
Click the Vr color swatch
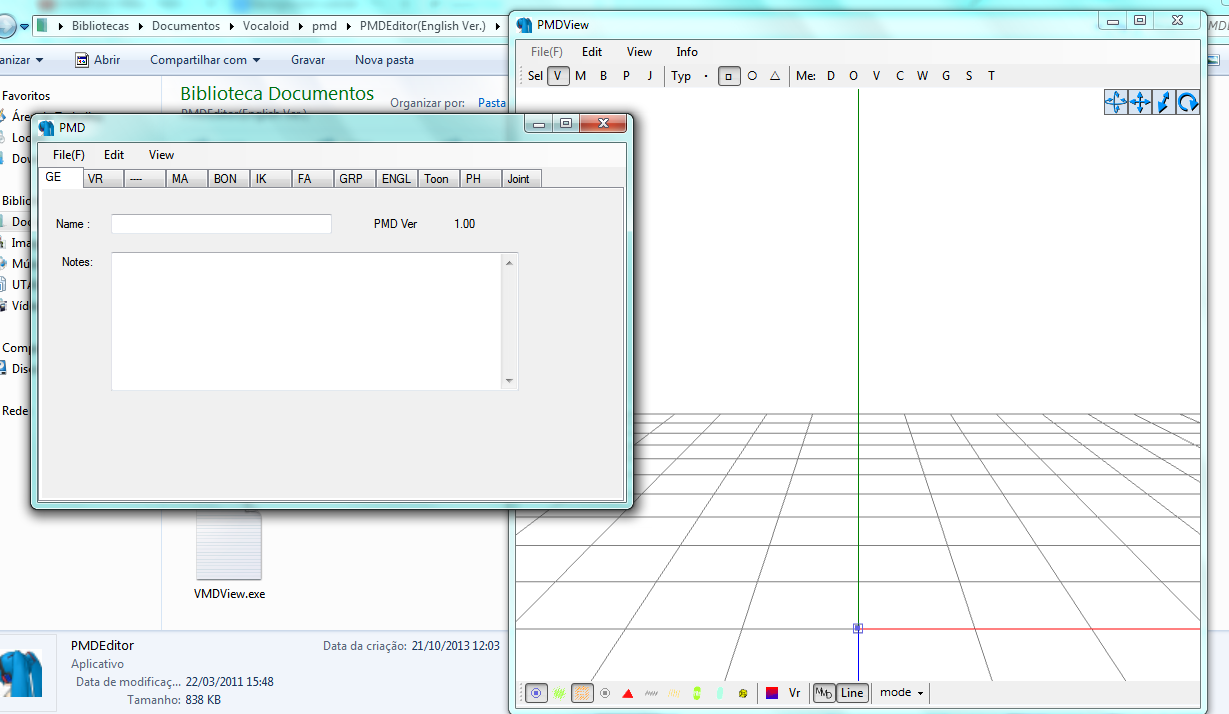coord(771,692)
